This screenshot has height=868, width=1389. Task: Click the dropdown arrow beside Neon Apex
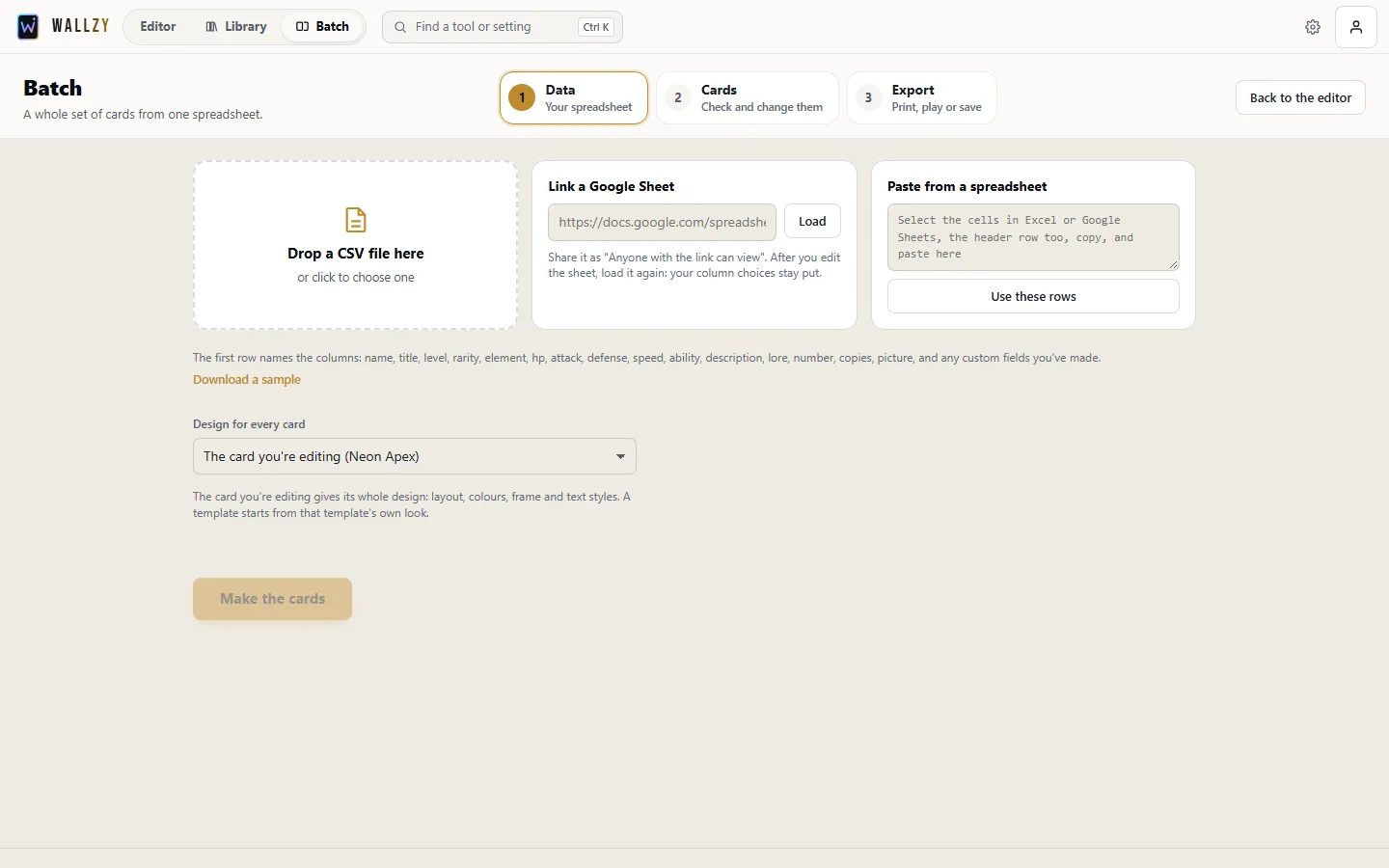coord(620,456)
